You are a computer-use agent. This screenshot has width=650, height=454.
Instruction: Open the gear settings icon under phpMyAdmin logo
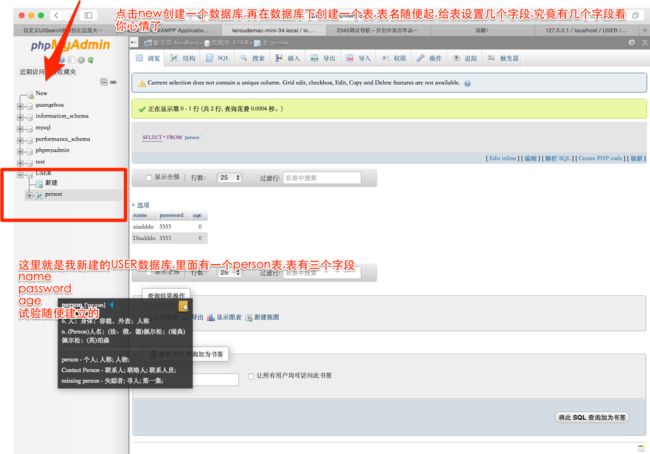click(x=81, y=61)
